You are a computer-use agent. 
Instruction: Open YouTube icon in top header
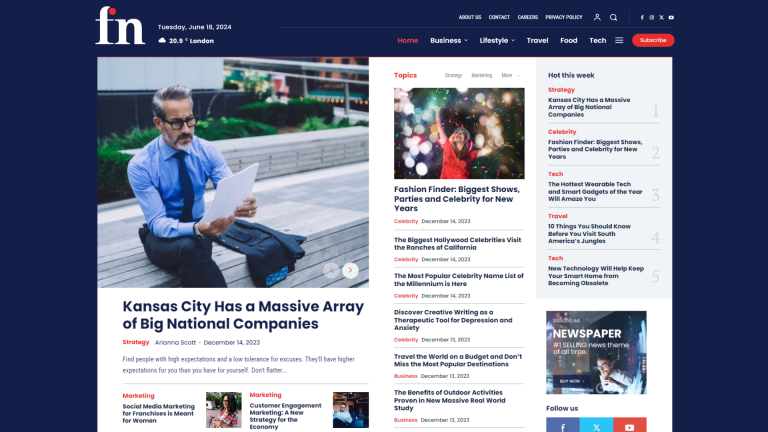click(x=671, y=17)
